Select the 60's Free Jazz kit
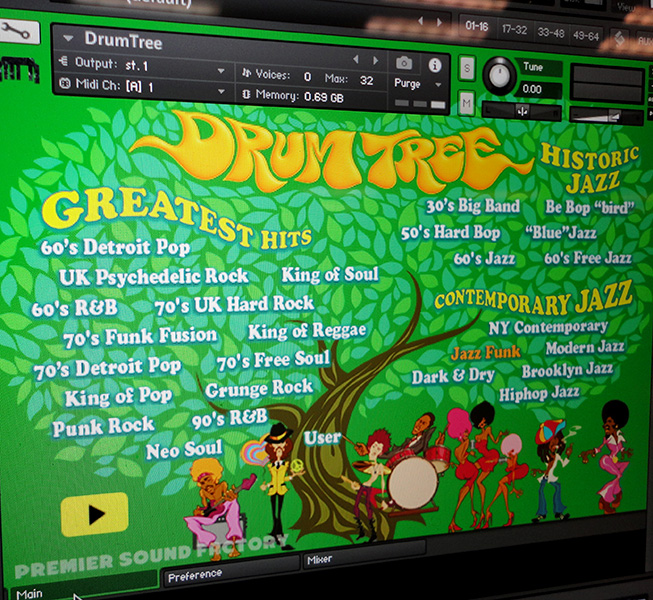This screenshot has width=653, height=600. pyautogui.click(x=588, y=258)
